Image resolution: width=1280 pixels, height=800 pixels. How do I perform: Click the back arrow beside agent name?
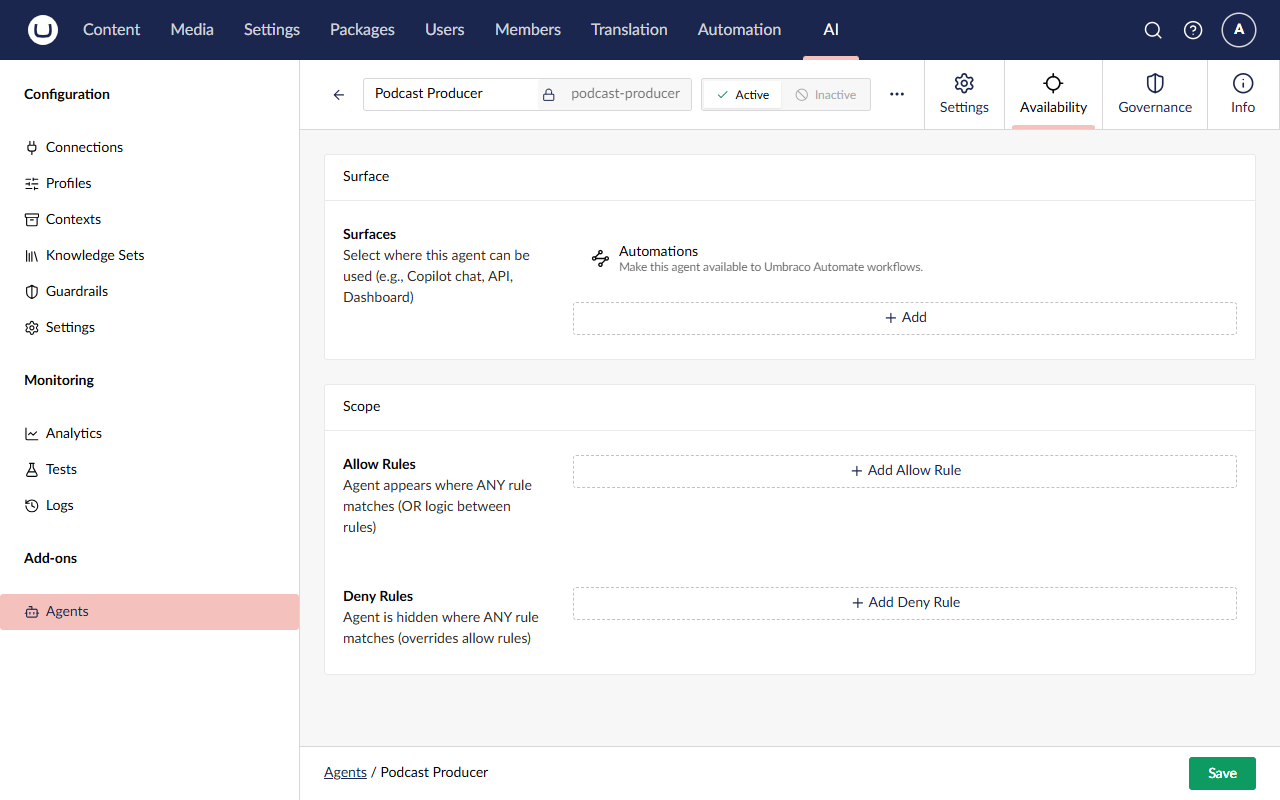[339, 95]
